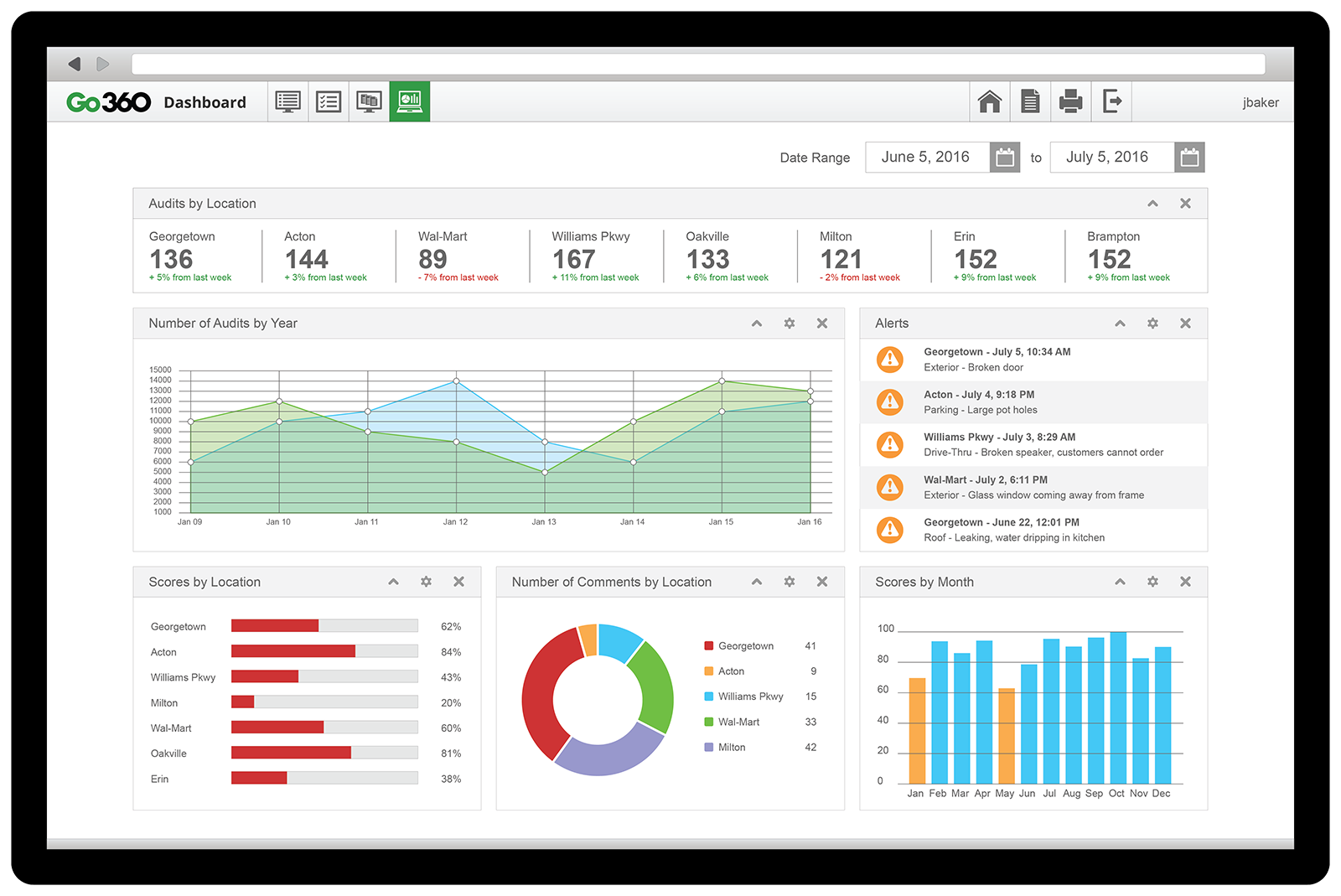Collapse the Number of Audits by Year panel
1341x896 pixels.
757,324
